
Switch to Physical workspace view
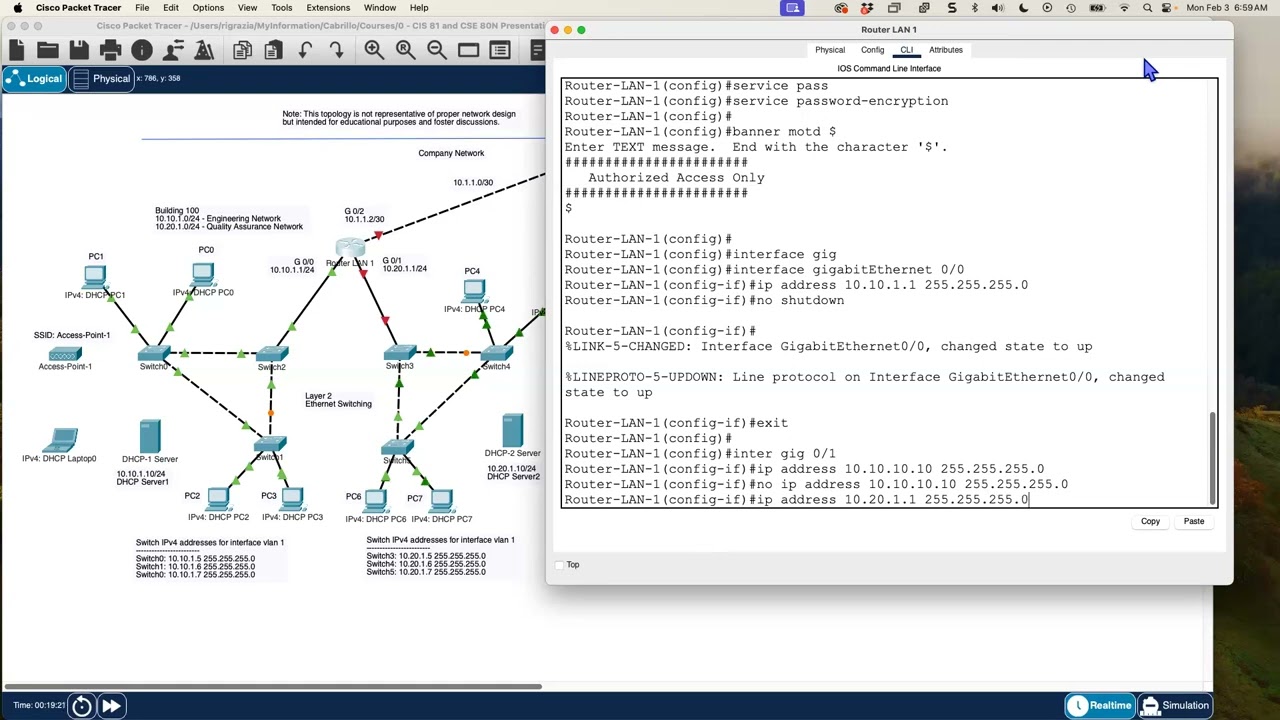click(x=101, y=79)
